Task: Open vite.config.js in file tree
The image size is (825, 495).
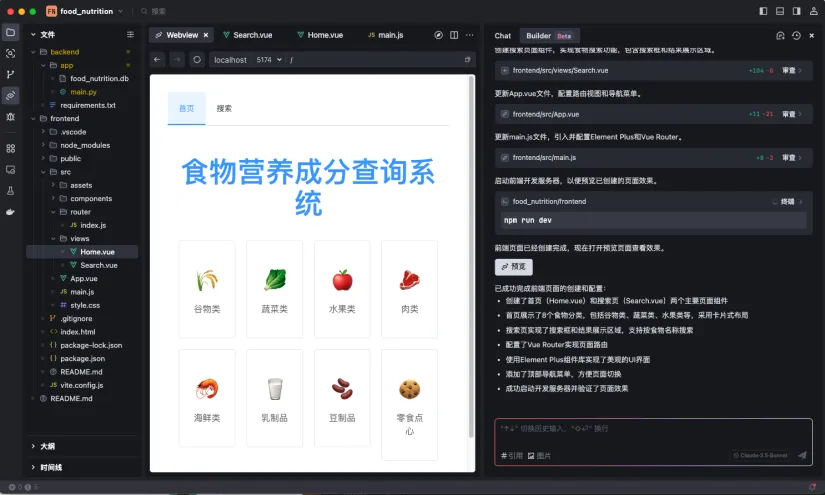Action: click(82, 385)
